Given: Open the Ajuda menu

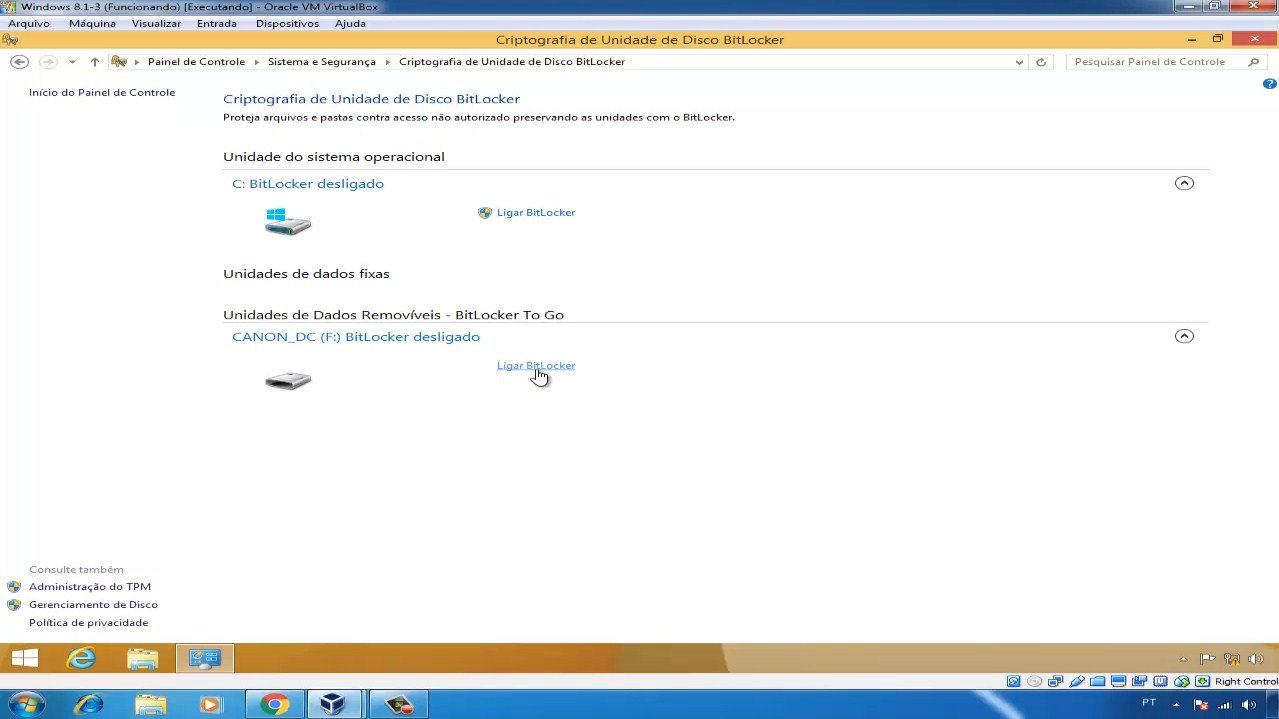Looking at the screenshot, I should click(350, 23).
